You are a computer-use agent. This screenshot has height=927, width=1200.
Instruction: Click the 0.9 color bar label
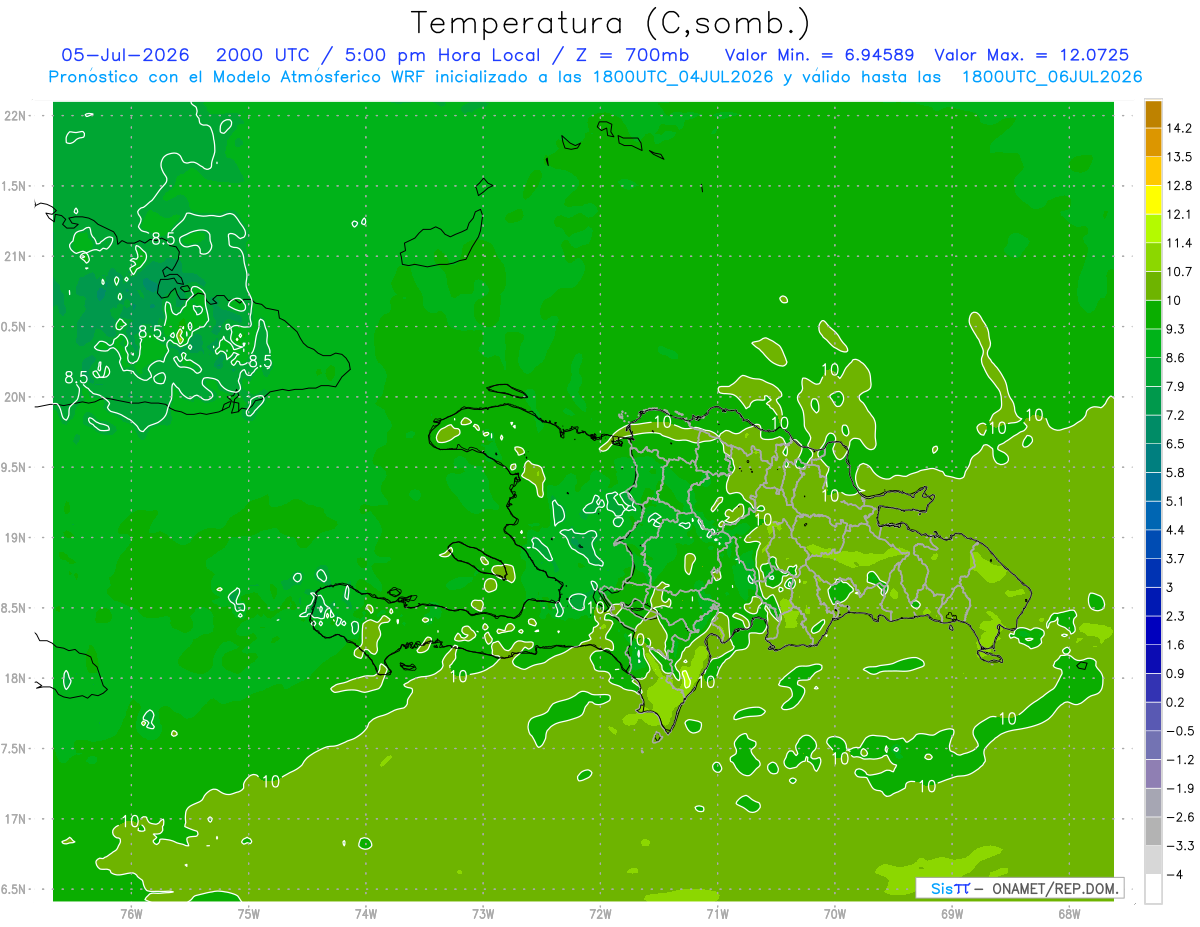pyautogui.click(x=1176, y=673)
